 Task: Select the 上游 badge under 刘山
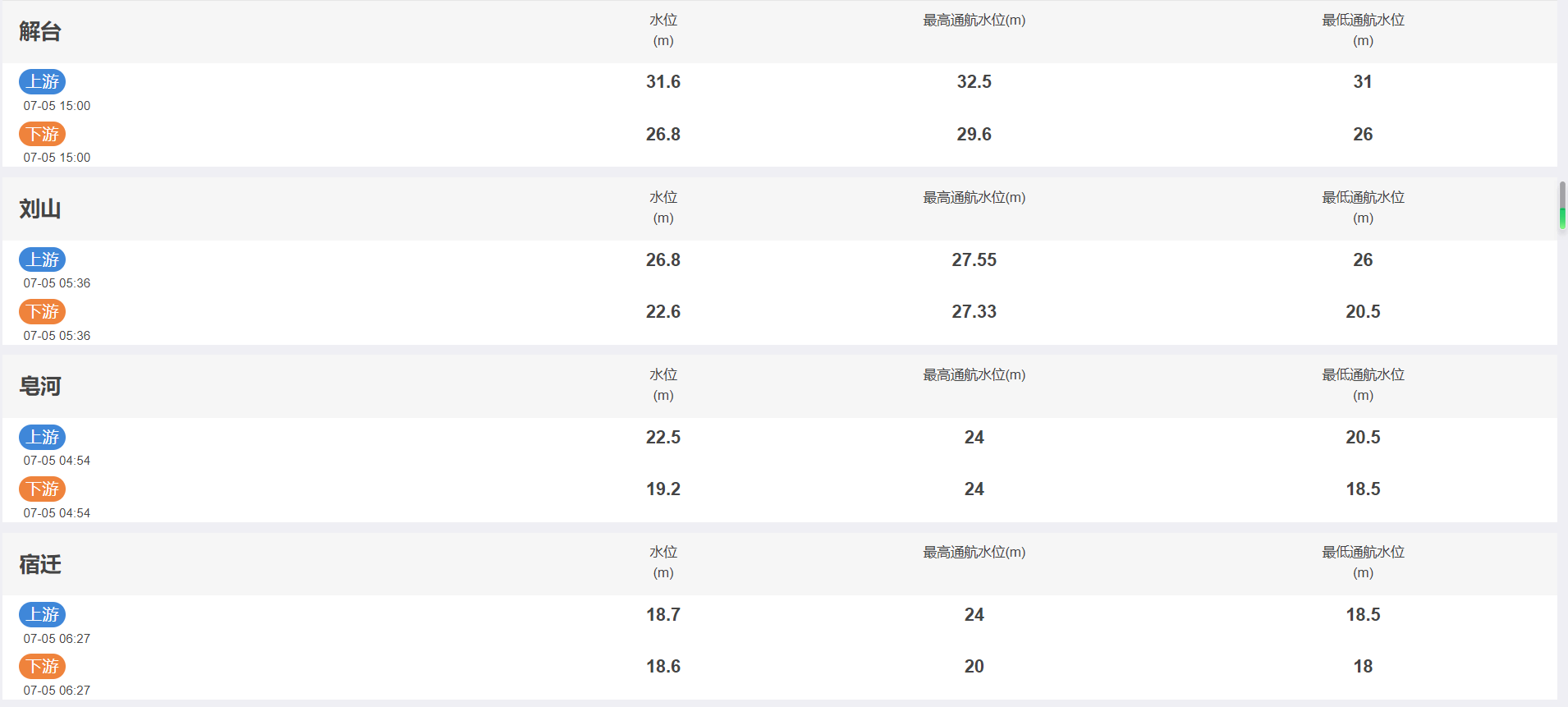tap(43, 259)
